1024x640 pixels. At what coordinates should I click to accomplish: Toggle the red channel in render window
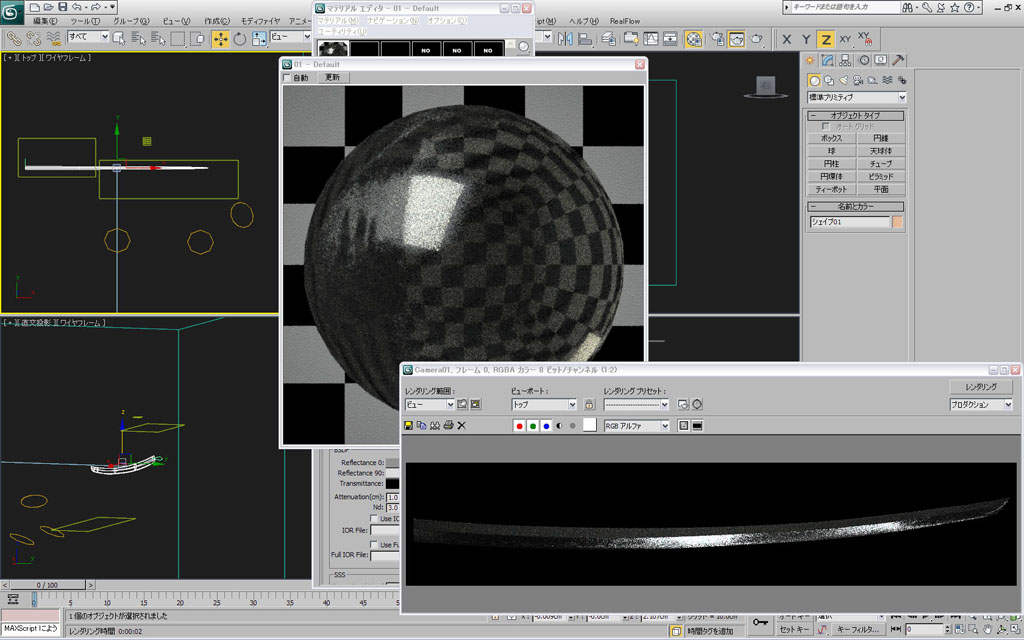(519, 425)
